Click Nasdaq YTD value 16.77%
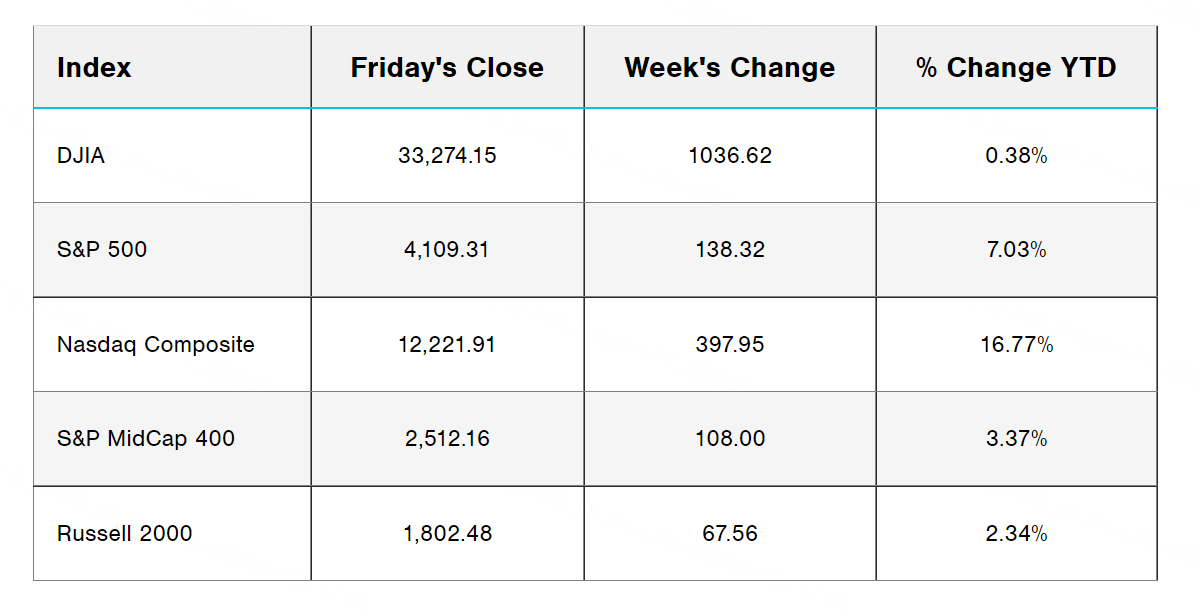This screenshot has width=1197, height=610. tap(1016, 345)
